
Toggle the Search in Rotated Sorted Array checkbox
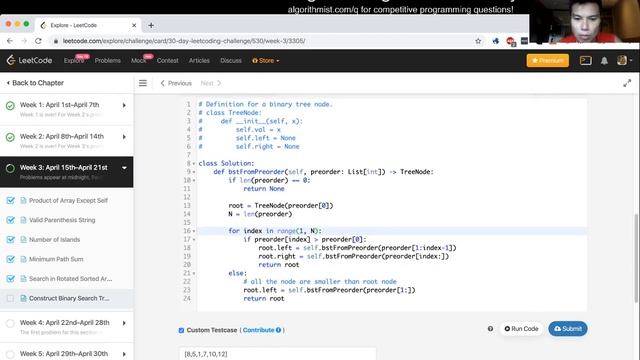pos(11,279)
